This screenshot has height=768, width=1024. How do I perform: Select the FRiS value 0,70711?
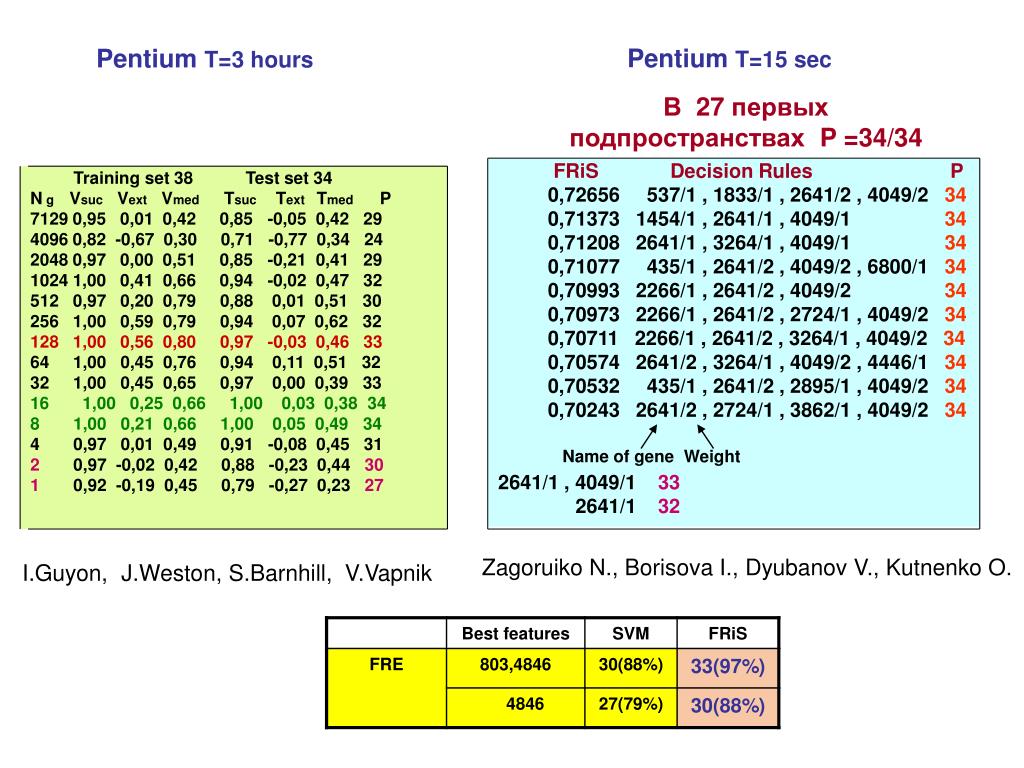coord(582,338)
